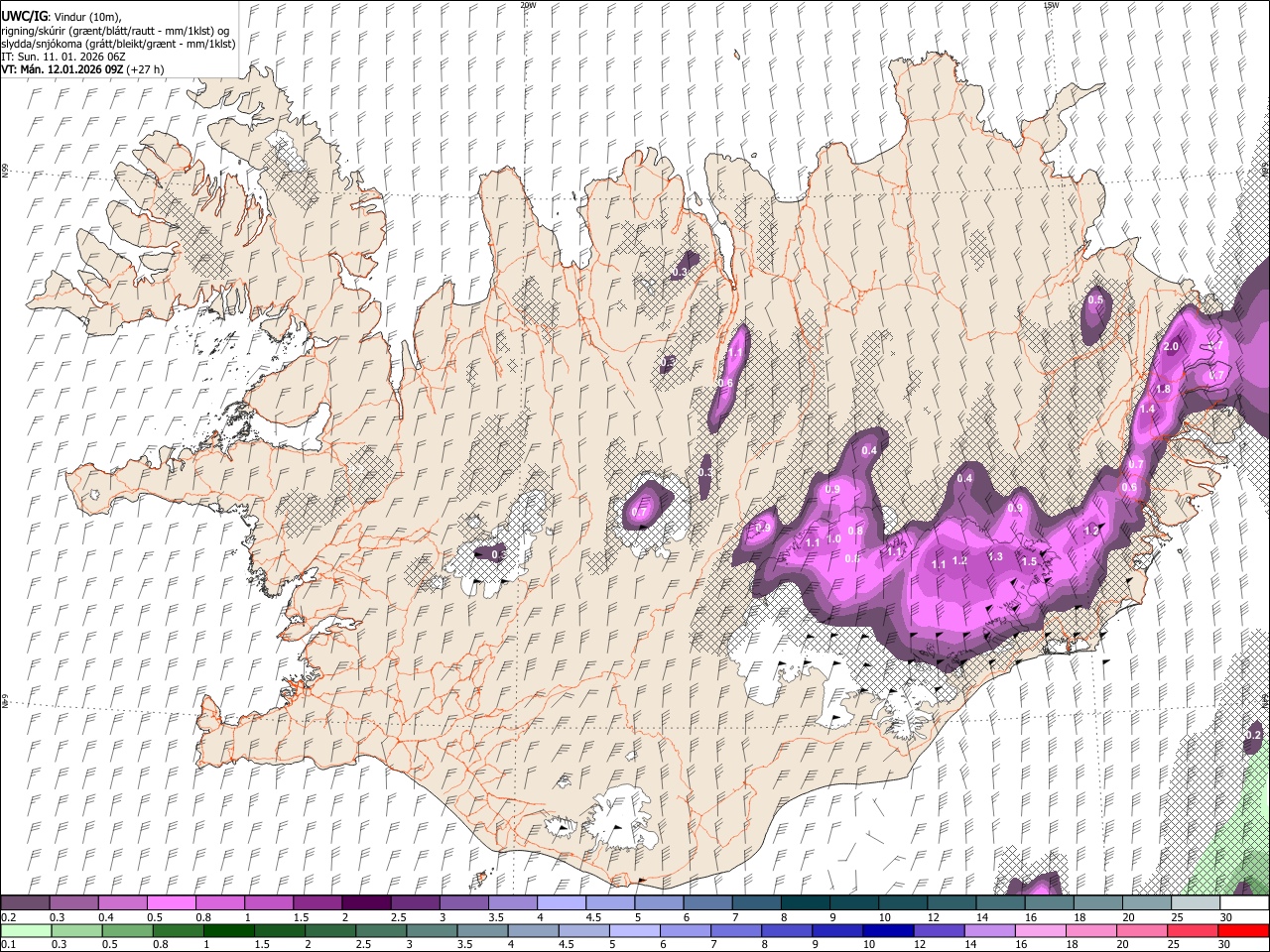Screen dimensions: 1270x952
Task: Click the '0.2' label in the upper legend
Action: click(8, 917)
